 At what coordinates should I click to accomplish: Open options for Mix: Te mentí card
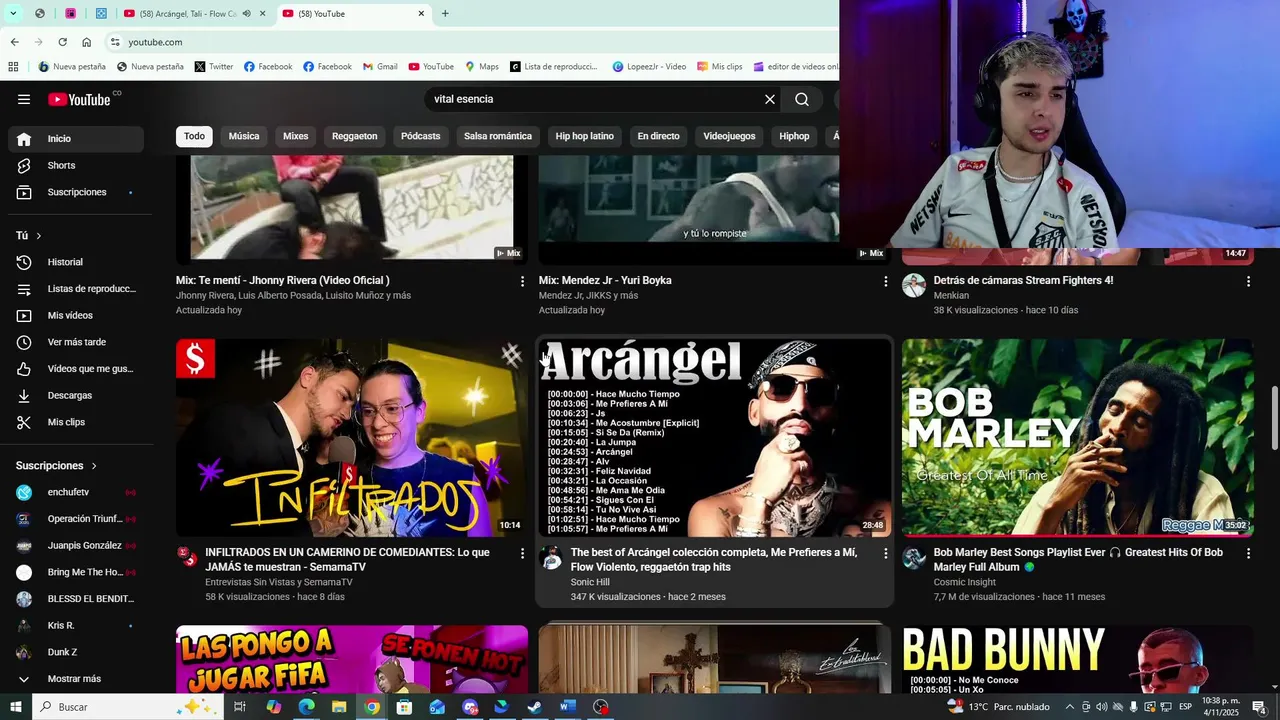[x=522, y=282]
